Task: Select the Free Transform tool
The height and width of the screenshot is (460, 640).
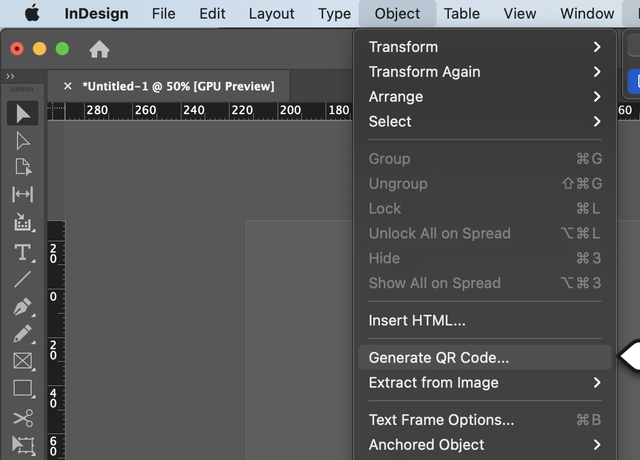Action: [23, 445]
